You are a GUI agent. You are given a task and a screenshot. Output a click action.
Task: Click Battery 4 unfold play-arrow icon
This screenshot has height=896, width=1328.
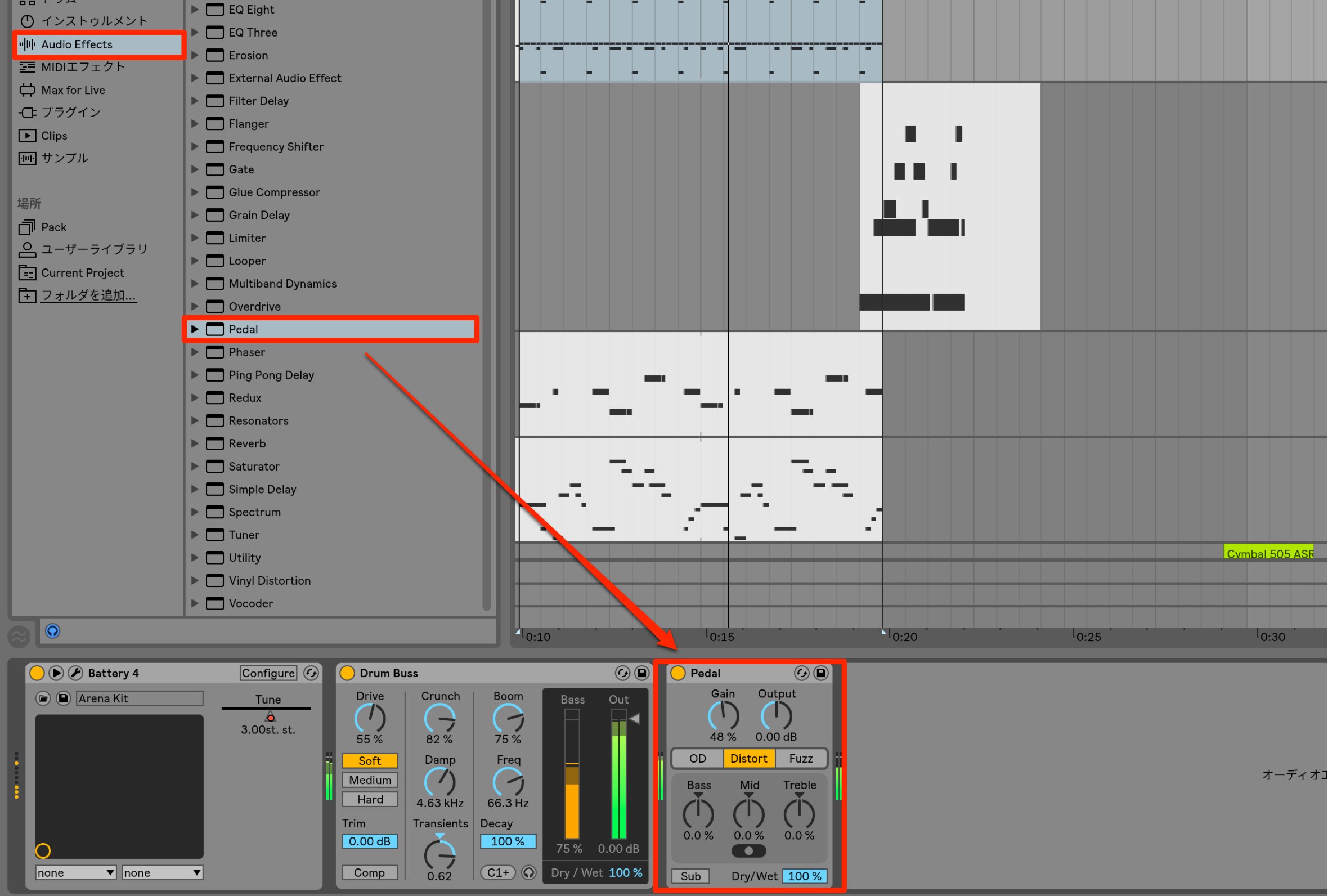56,673
